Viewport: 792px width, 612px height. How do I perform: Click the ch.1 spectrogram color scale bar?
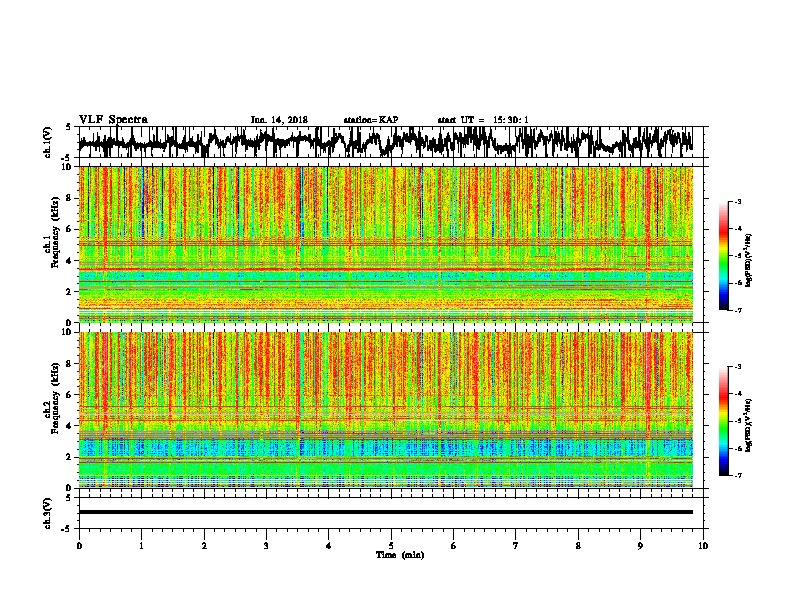tap(723, 256)
